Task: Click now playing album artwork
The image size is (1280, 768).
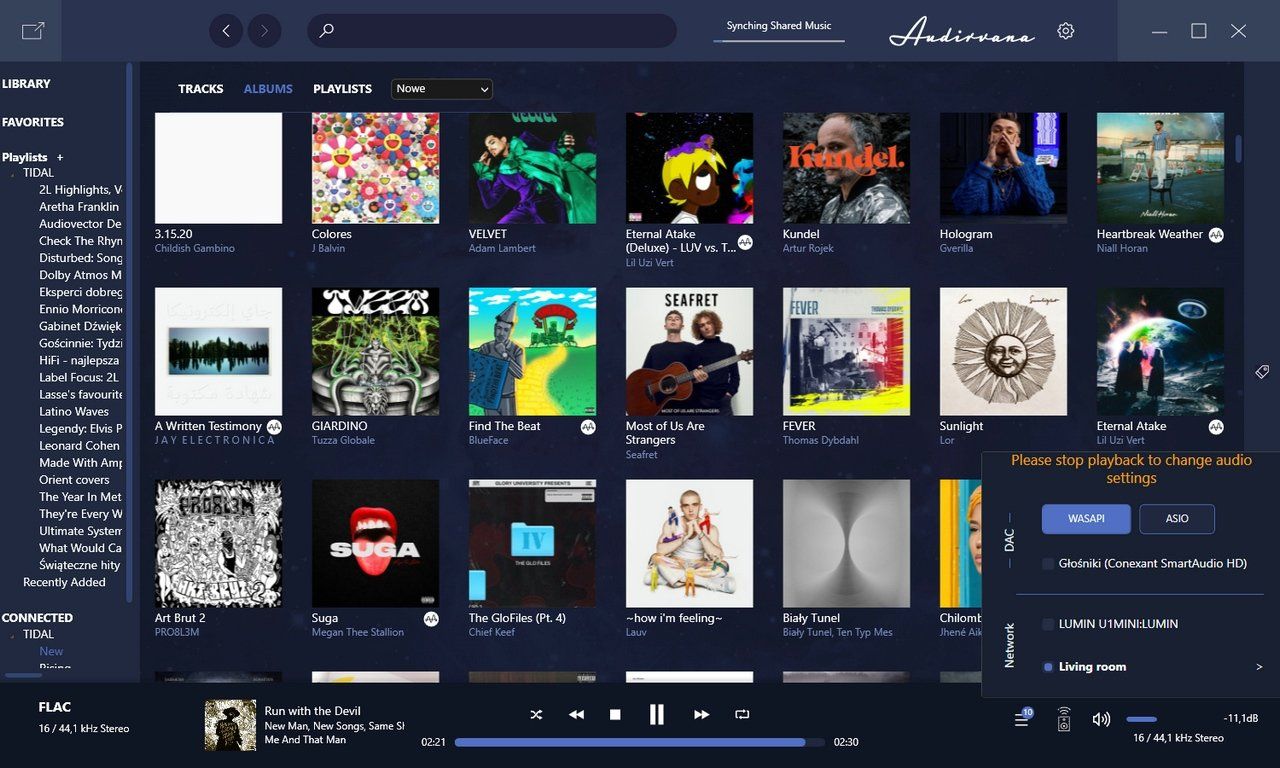Action: point(230,725)
